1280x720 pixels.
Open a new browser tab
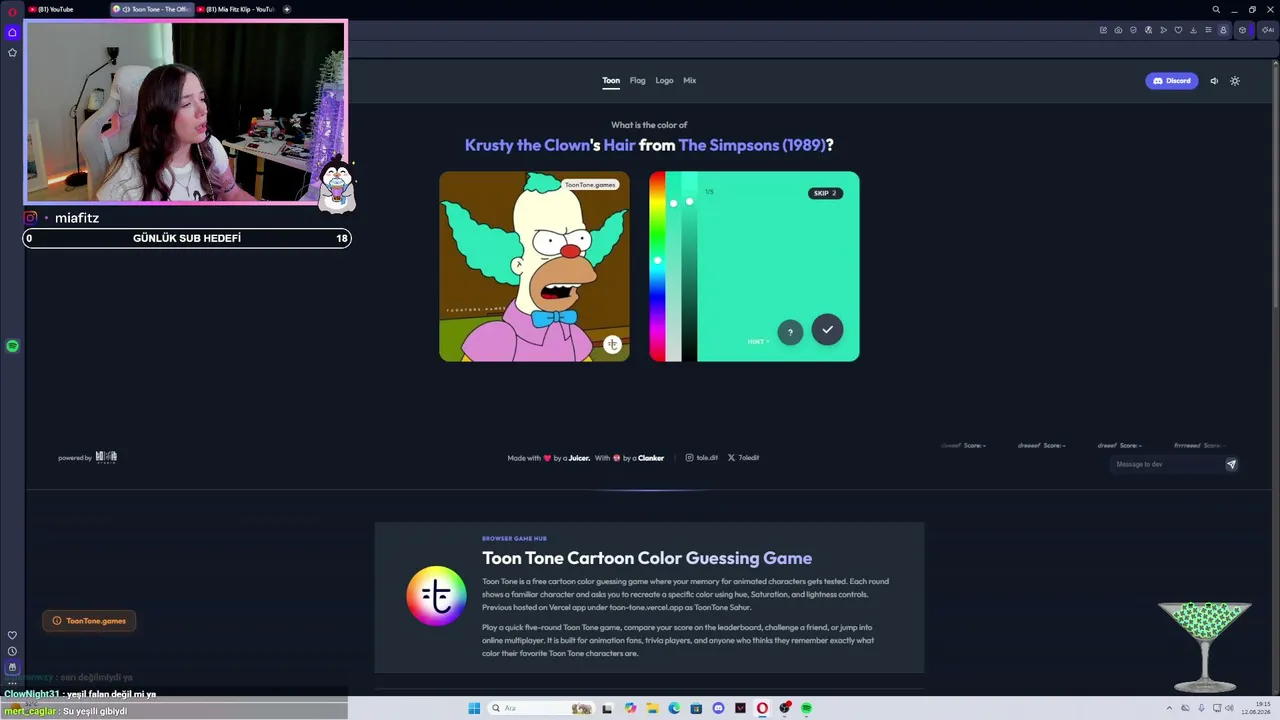(x=287, y=9)
